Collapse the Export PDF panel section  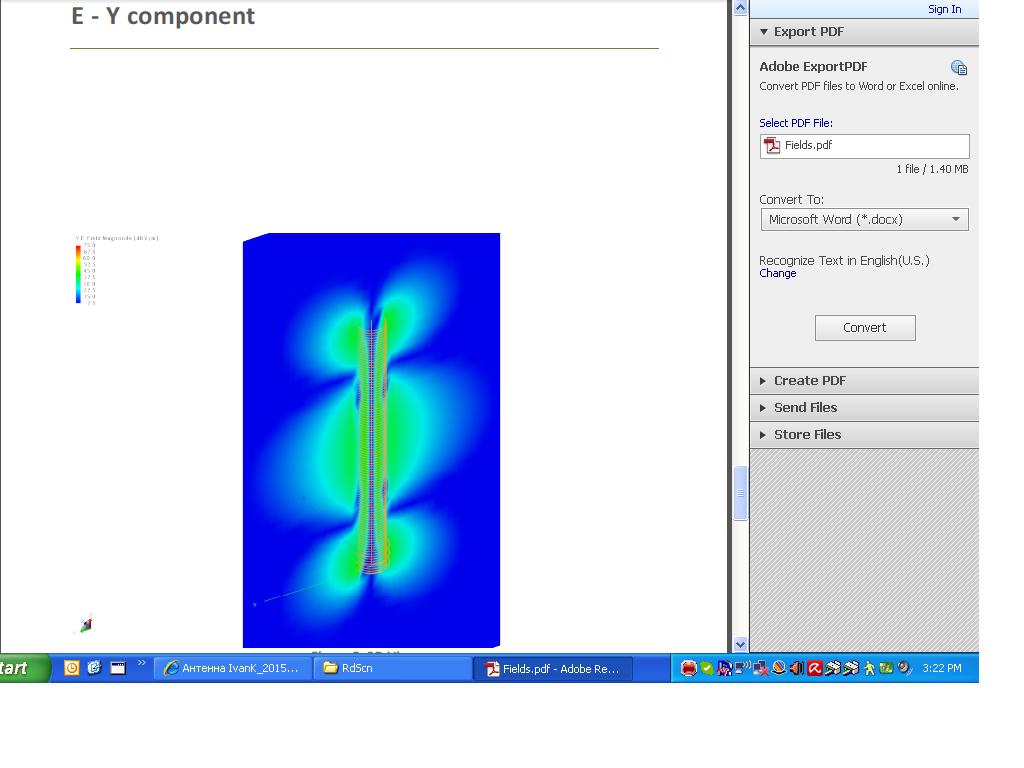[864, 31]
